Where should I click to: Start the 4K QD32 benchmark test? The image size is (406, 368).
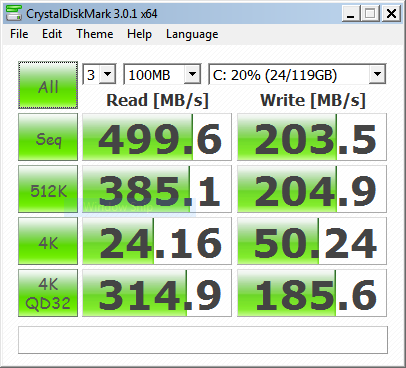[x=48, y=293]
